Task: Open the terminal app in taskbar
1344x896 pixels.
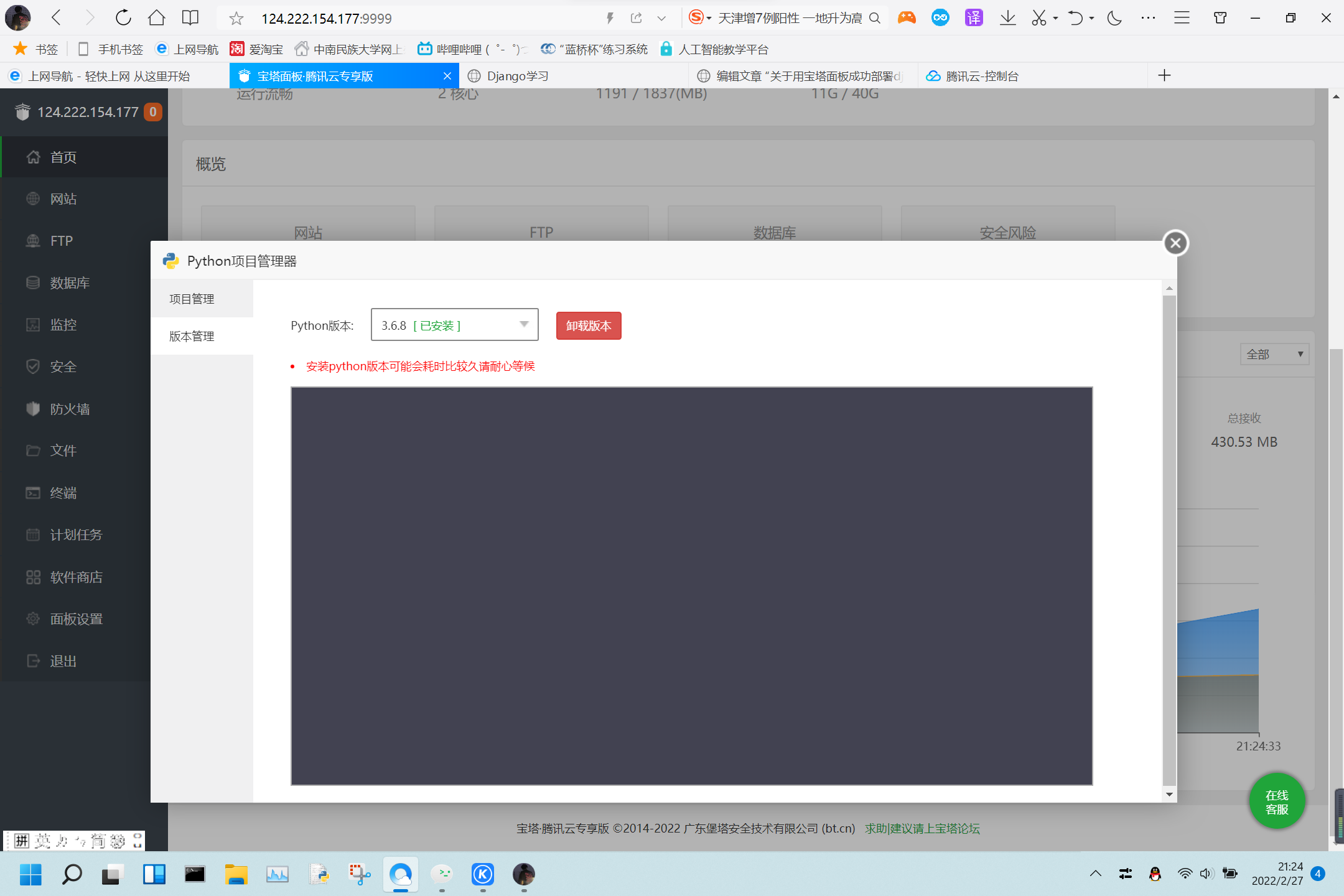Action: (x=195, y=874)
